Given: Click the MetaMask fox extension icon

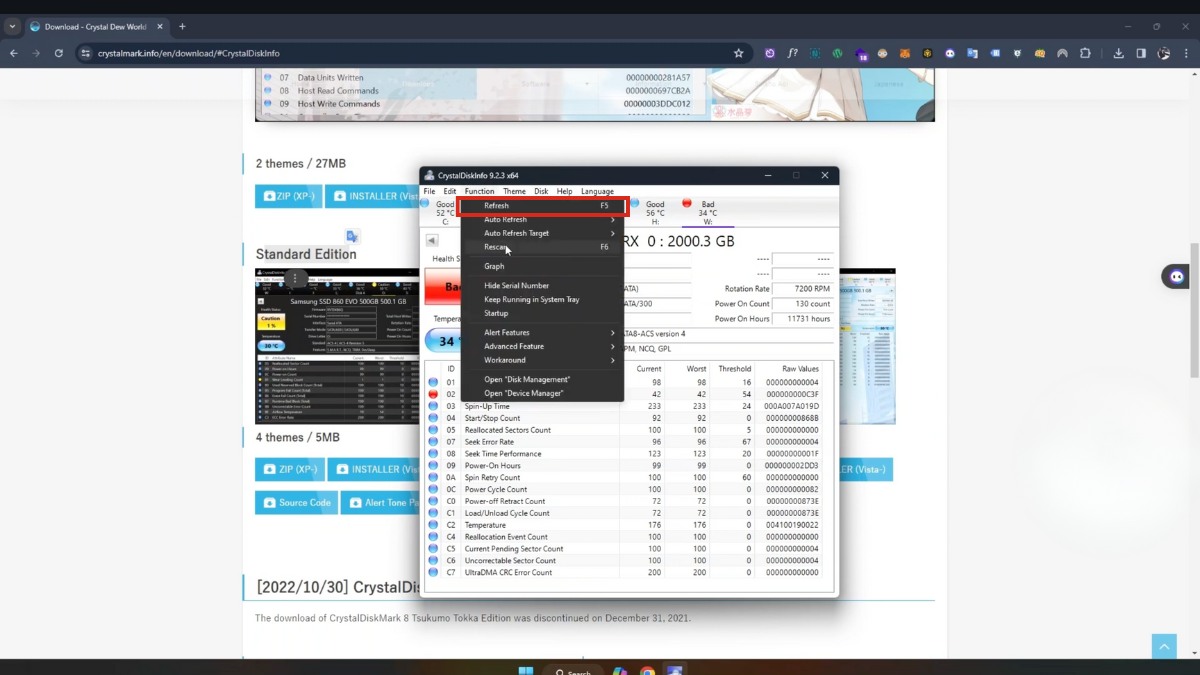Looking at the screenshot, I should click(x=904, y=53).
